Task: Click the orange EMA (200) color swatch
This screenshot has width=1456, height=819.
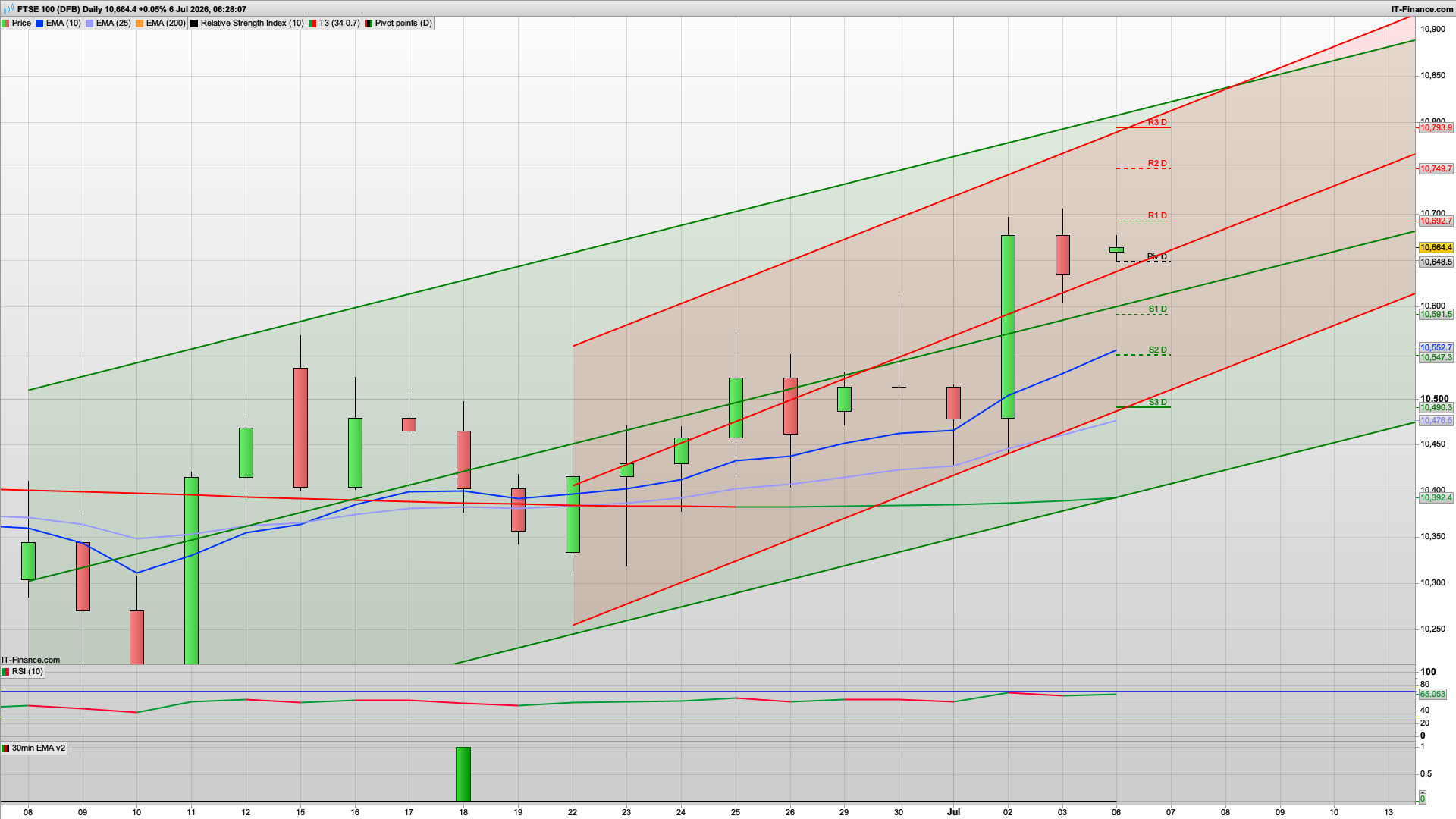Action: tap(140, 24)
